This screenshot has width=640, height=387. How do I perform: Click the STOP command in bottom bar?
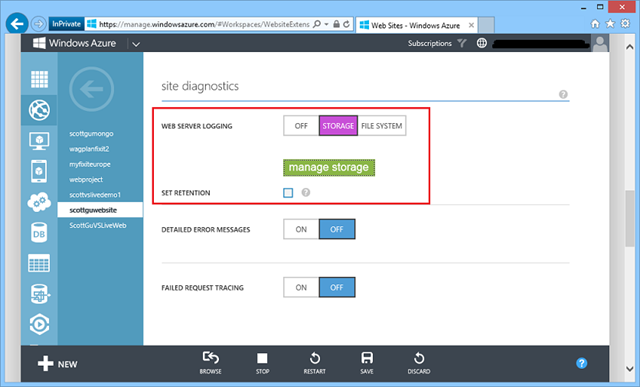point(262,363)
